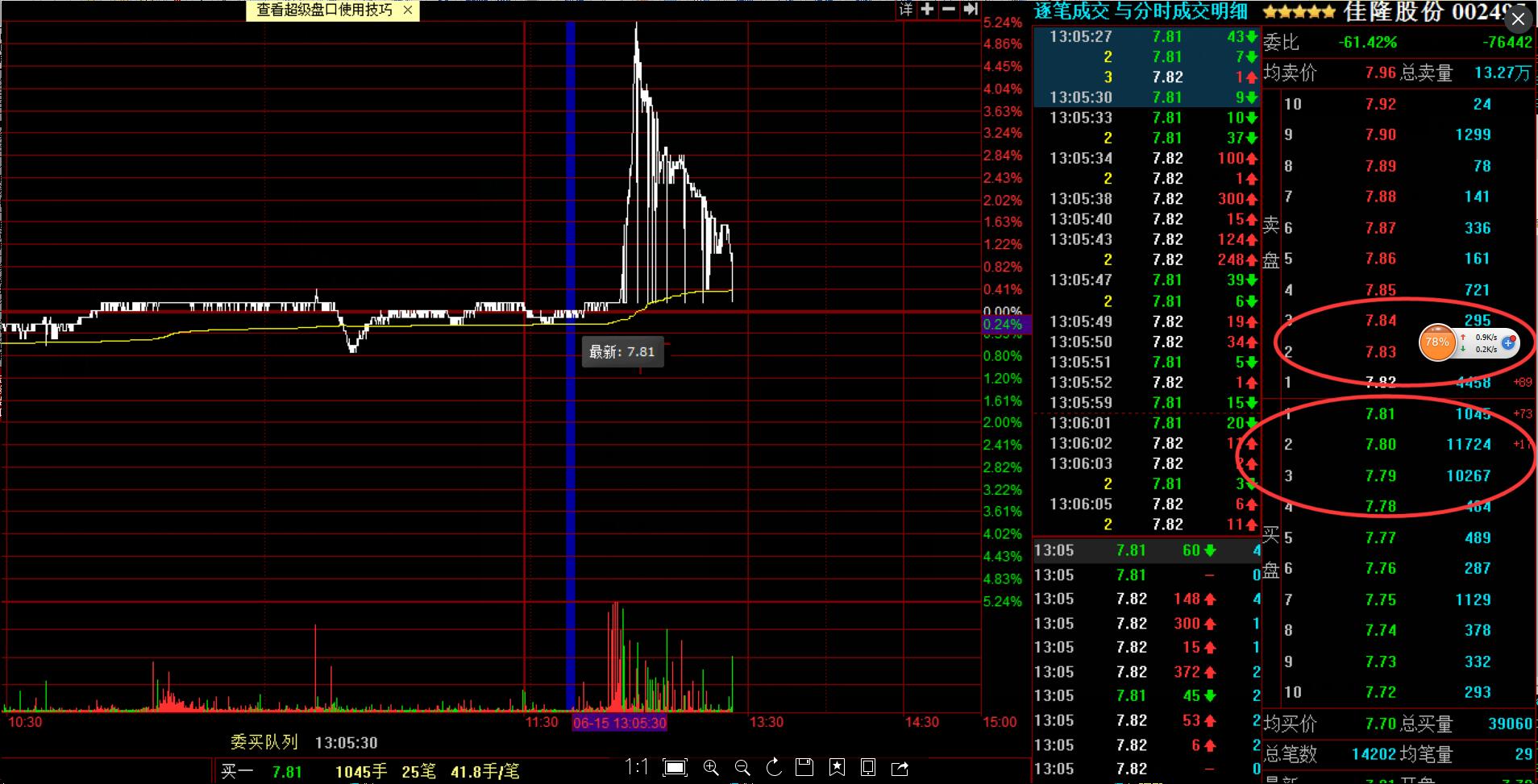Click the 总买量 39060 value
Image resolution: width=1538 pixels, height=784 pixels.
pos(1510,724)
